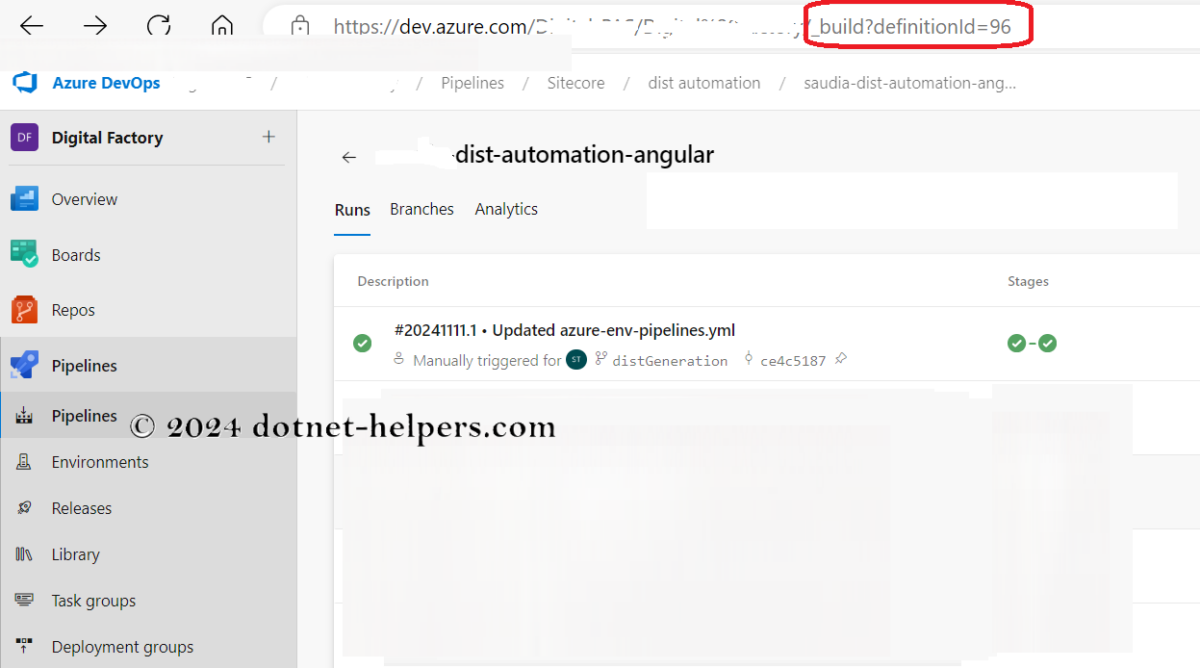Image resolution: width=1200 pixels, height=668 pixels.
Task: Switch to the Analytics tab
Action: coord(506,209)
